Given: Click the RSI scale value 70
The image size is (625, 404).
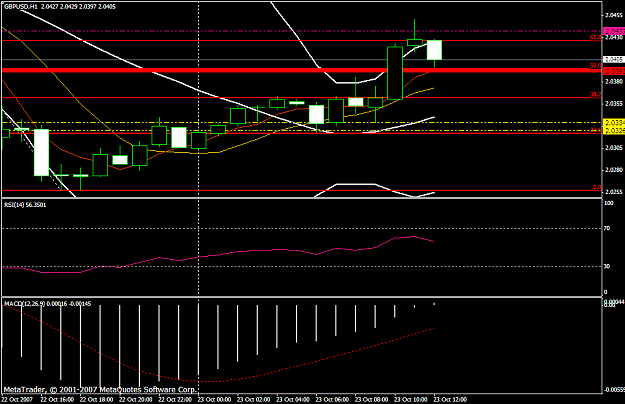Looking at the screenshot, I should 607,229.
